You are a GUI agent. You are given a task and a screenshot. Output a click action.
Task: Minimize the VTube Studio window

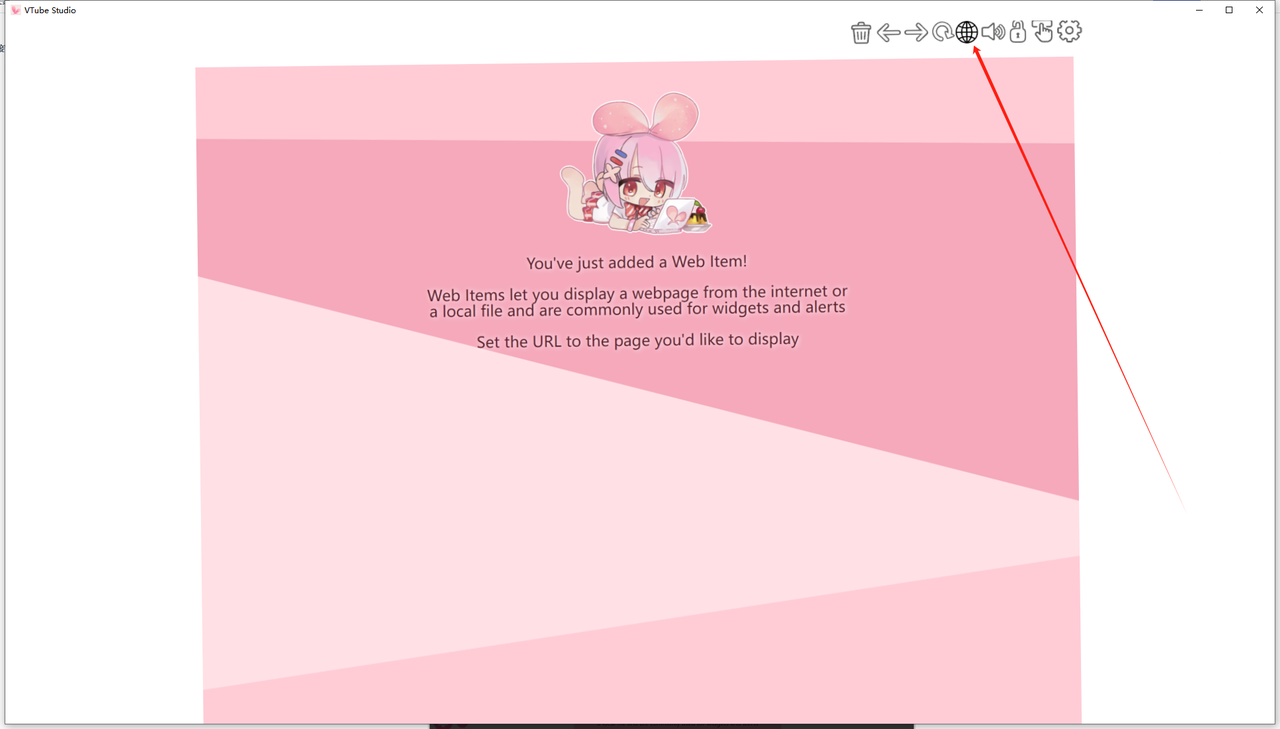tap(1199, 10)
